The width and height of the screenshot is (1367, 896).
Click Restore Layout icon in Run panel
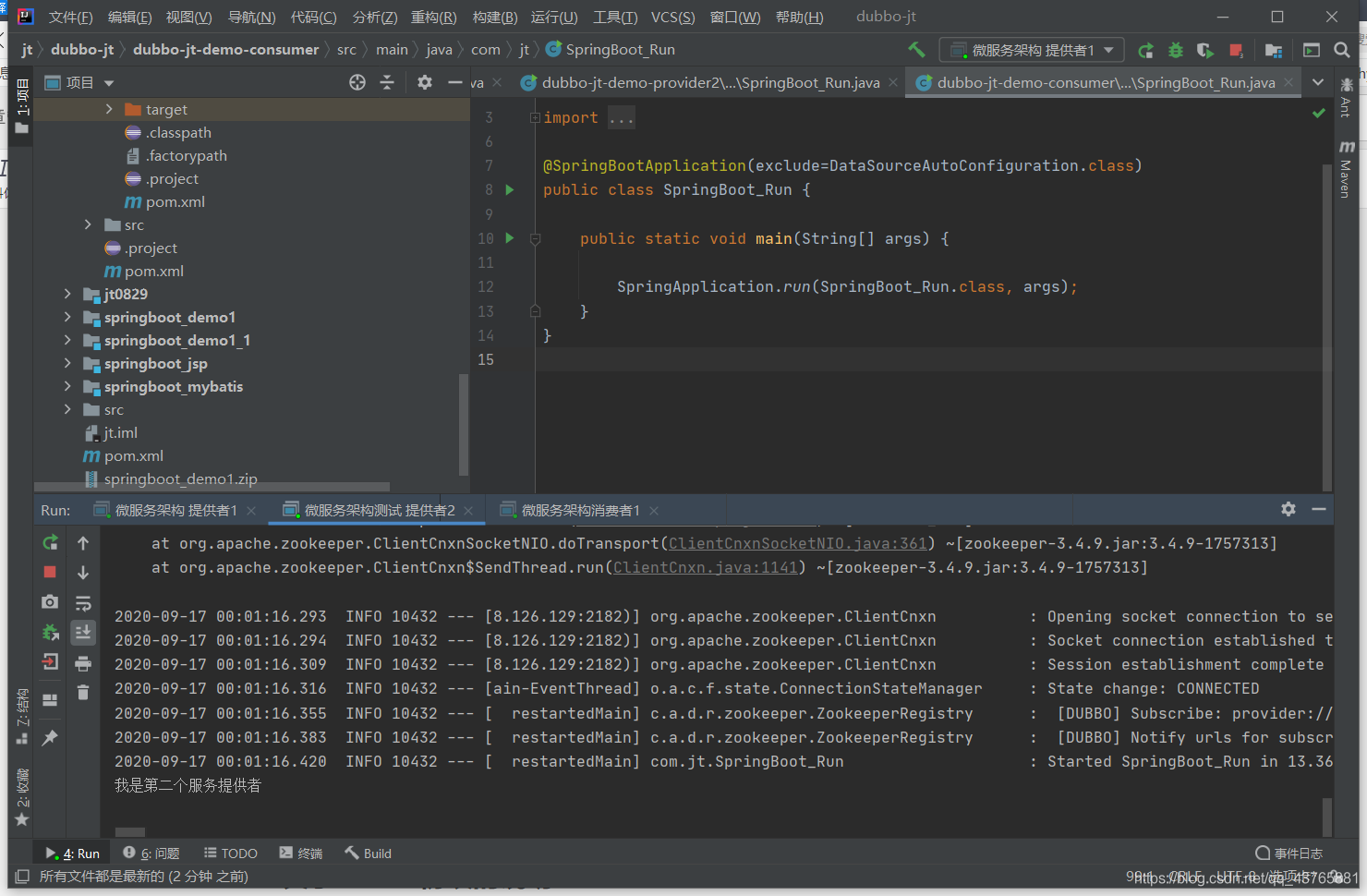pos(50,699)
